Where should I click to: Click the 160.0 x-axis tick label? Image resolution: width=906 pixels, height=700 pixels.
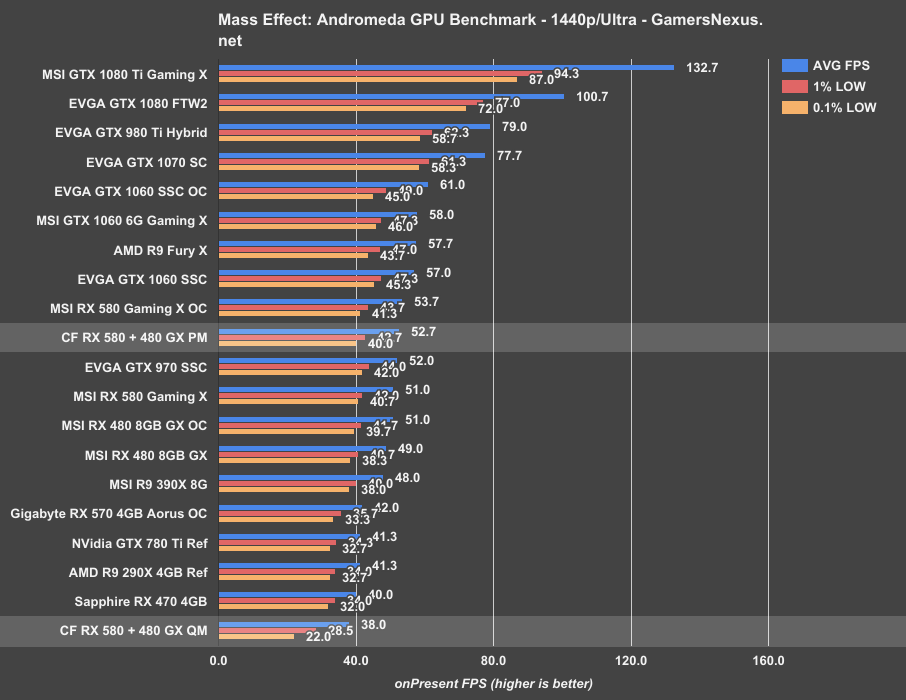click(768, 660)
